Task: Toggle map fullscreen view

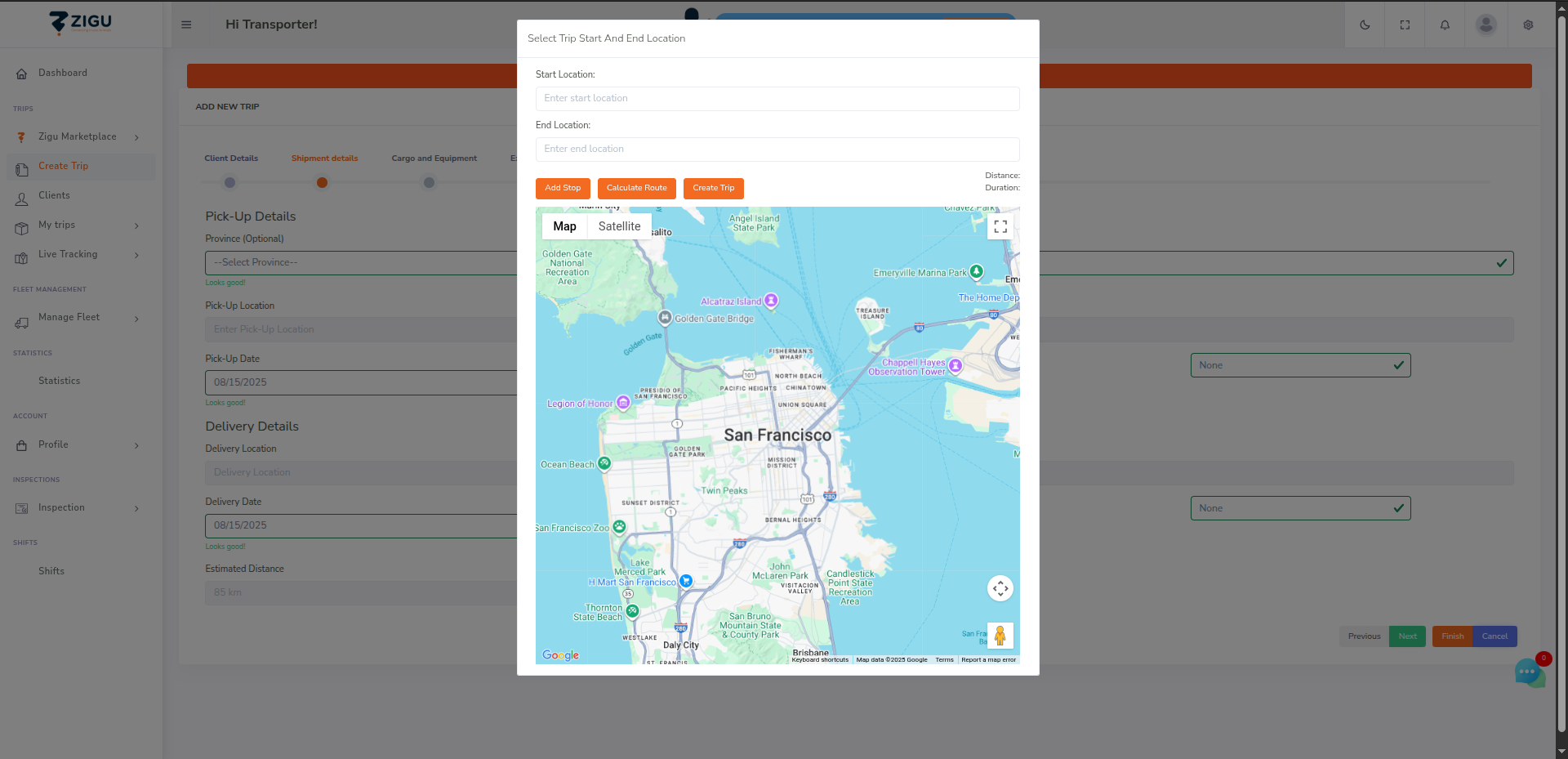Action: point(1000,226)
